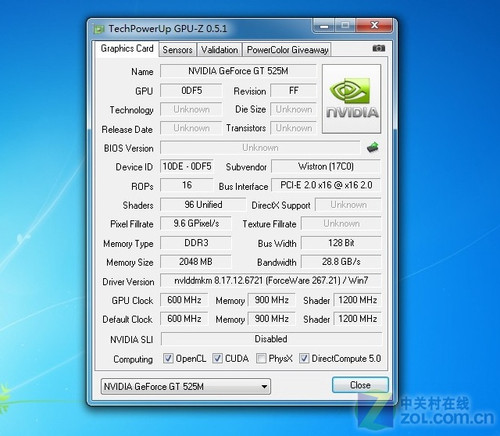Click the Pixel Fillrate 9.6 GPixel/s field
Image resolution: width=500 pixels, height=436 pixels.
click(x=196, y=223)
